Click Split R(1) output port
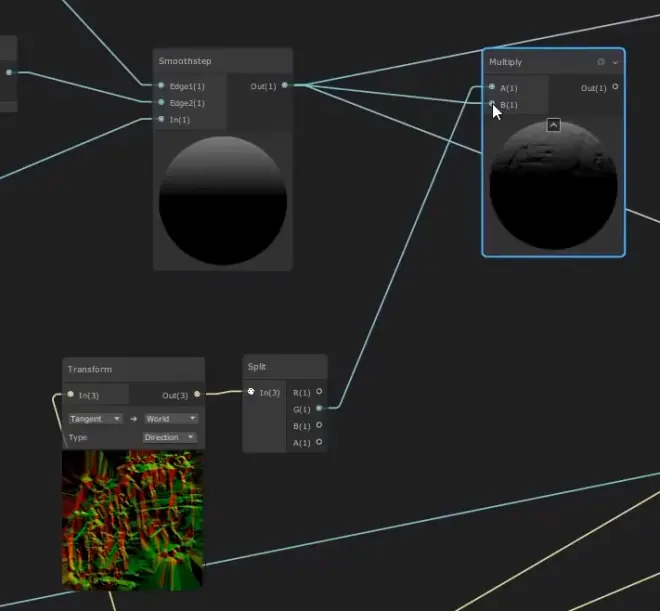 click(319, 391)
